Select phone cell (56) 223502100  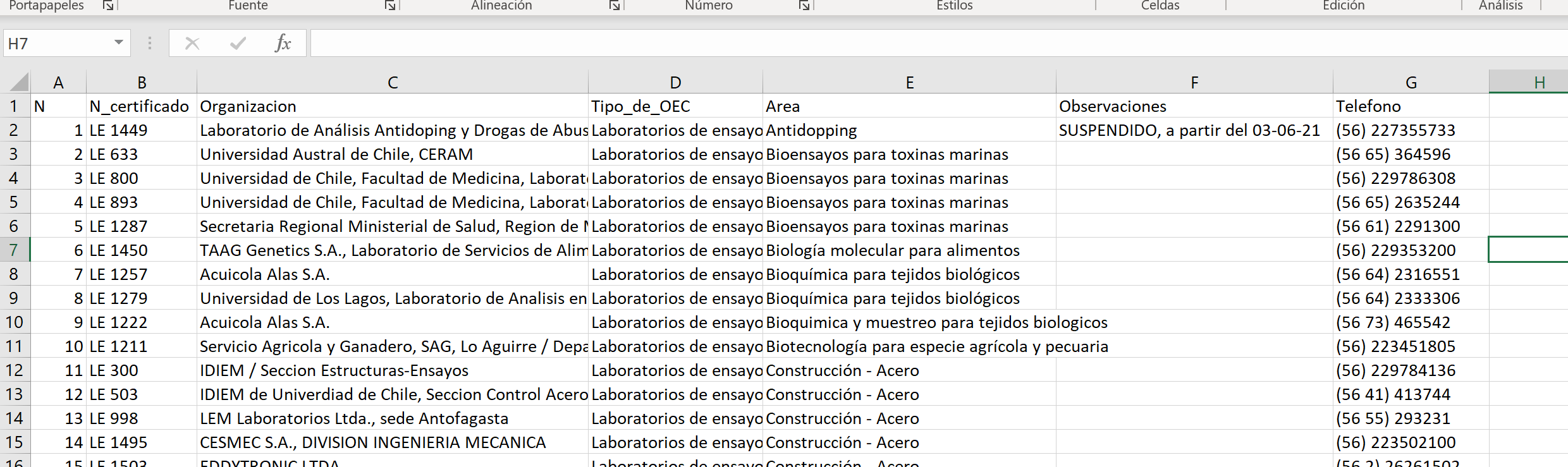coord(1411,442)
